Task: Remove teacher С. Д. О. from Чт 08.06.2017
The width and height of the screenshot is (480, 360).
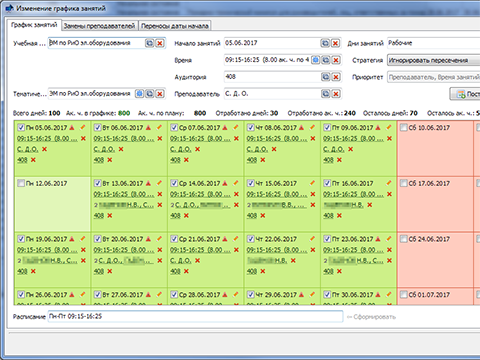Action: 274,149
